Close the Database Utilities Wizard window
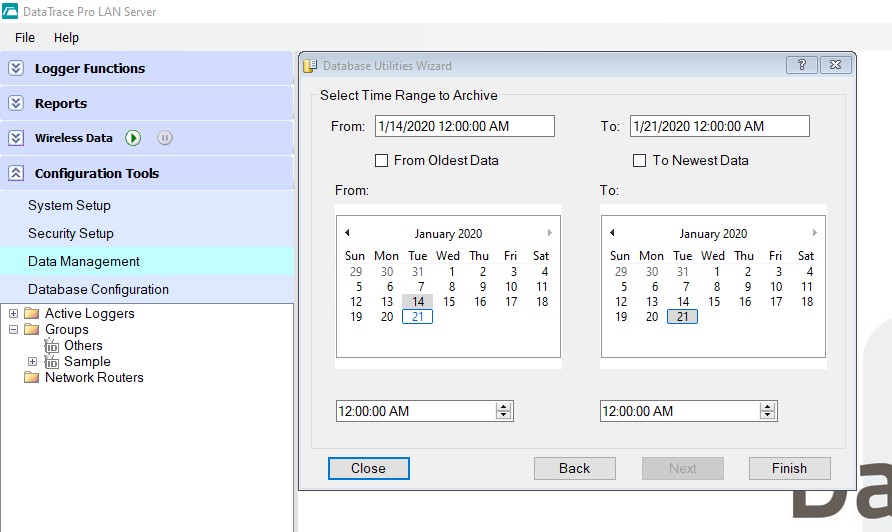The image size is (892, 532). click(836, 65)
